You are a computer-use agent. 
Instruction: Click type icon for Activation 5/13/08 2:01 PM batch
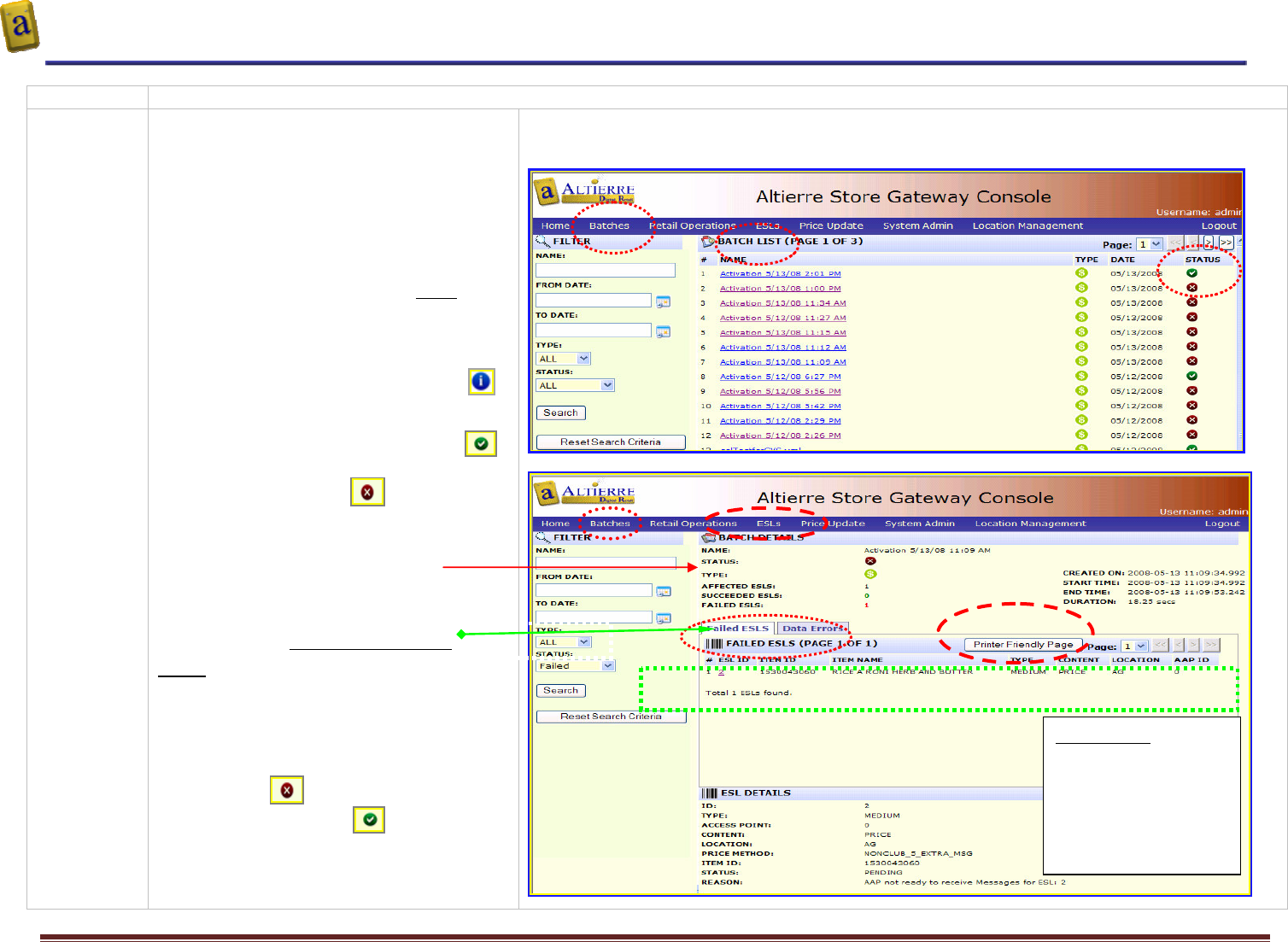tap(1081, 273)
